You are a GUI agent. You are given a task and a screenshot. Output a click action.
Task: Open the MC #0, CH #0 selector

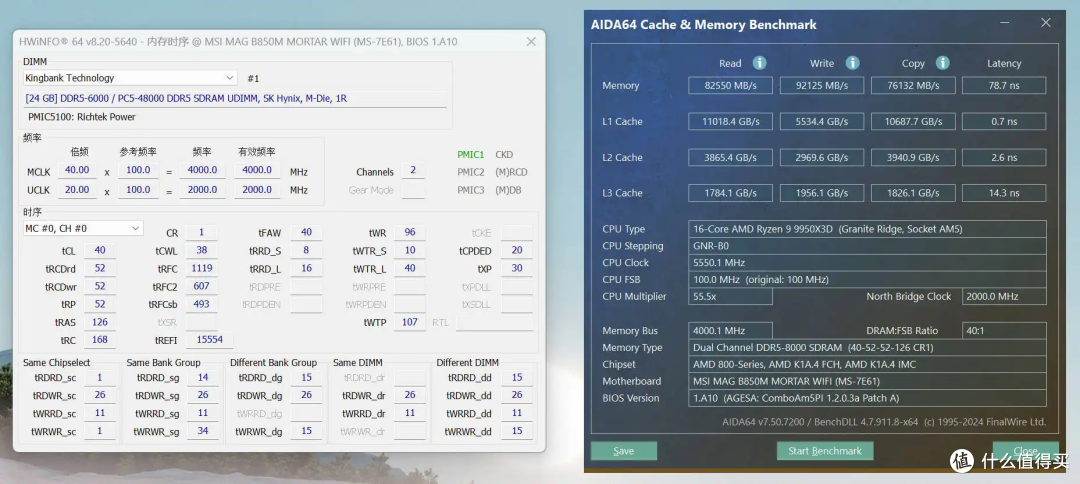(83, 228)
